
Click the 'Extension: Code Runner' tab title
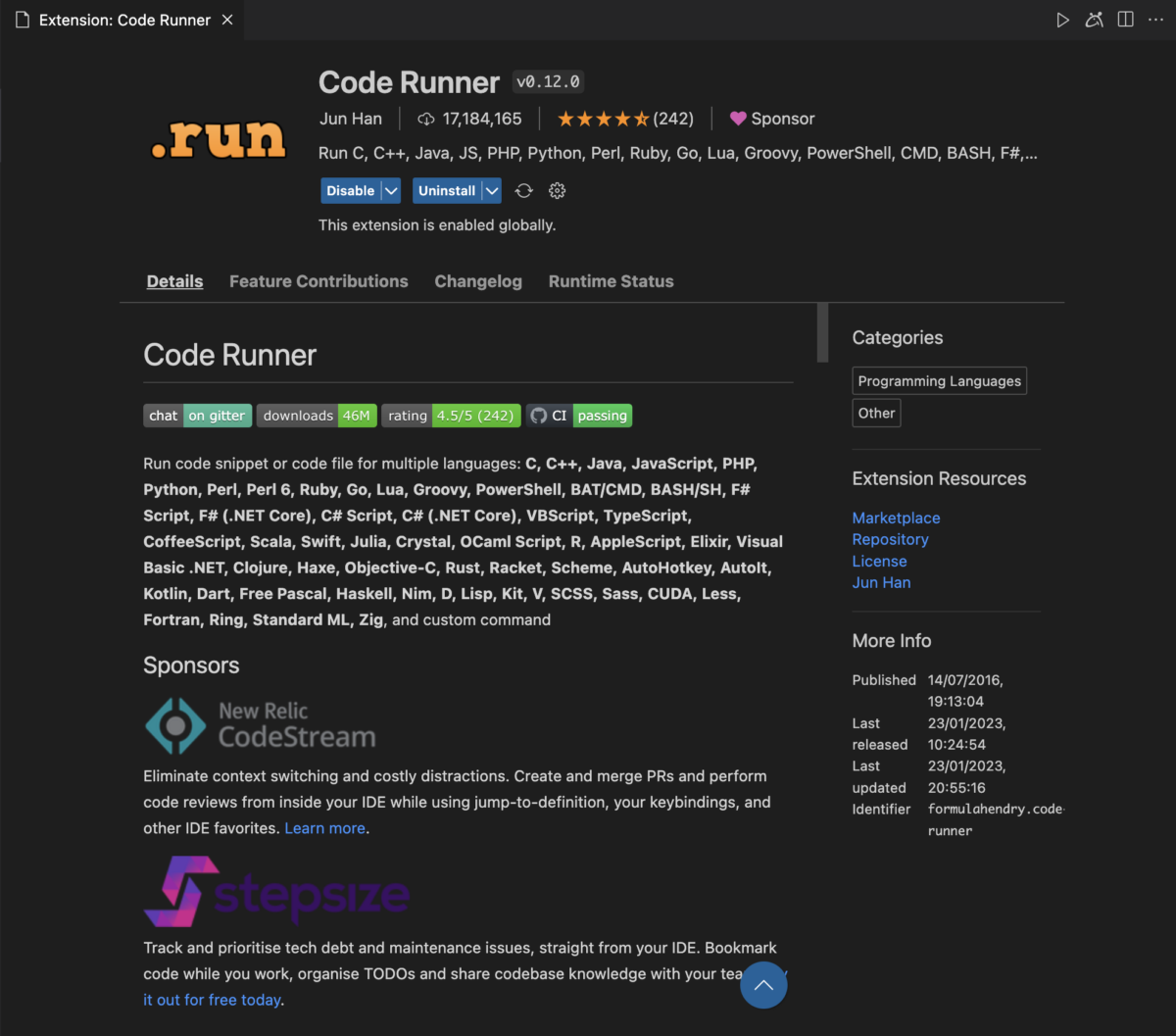(x=124, y=20)
